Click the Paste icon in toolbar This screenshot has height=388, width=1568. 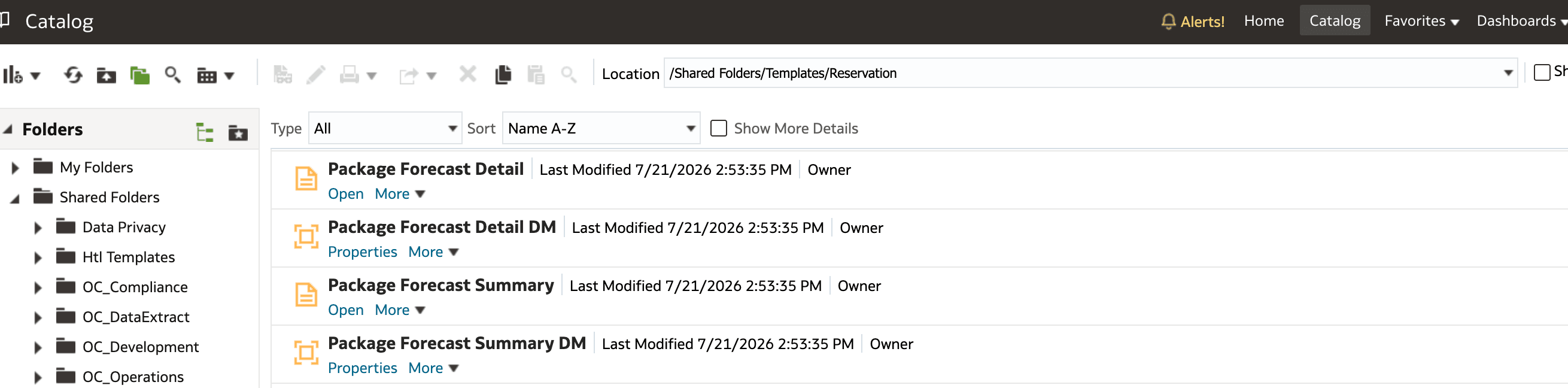[536, 75]
